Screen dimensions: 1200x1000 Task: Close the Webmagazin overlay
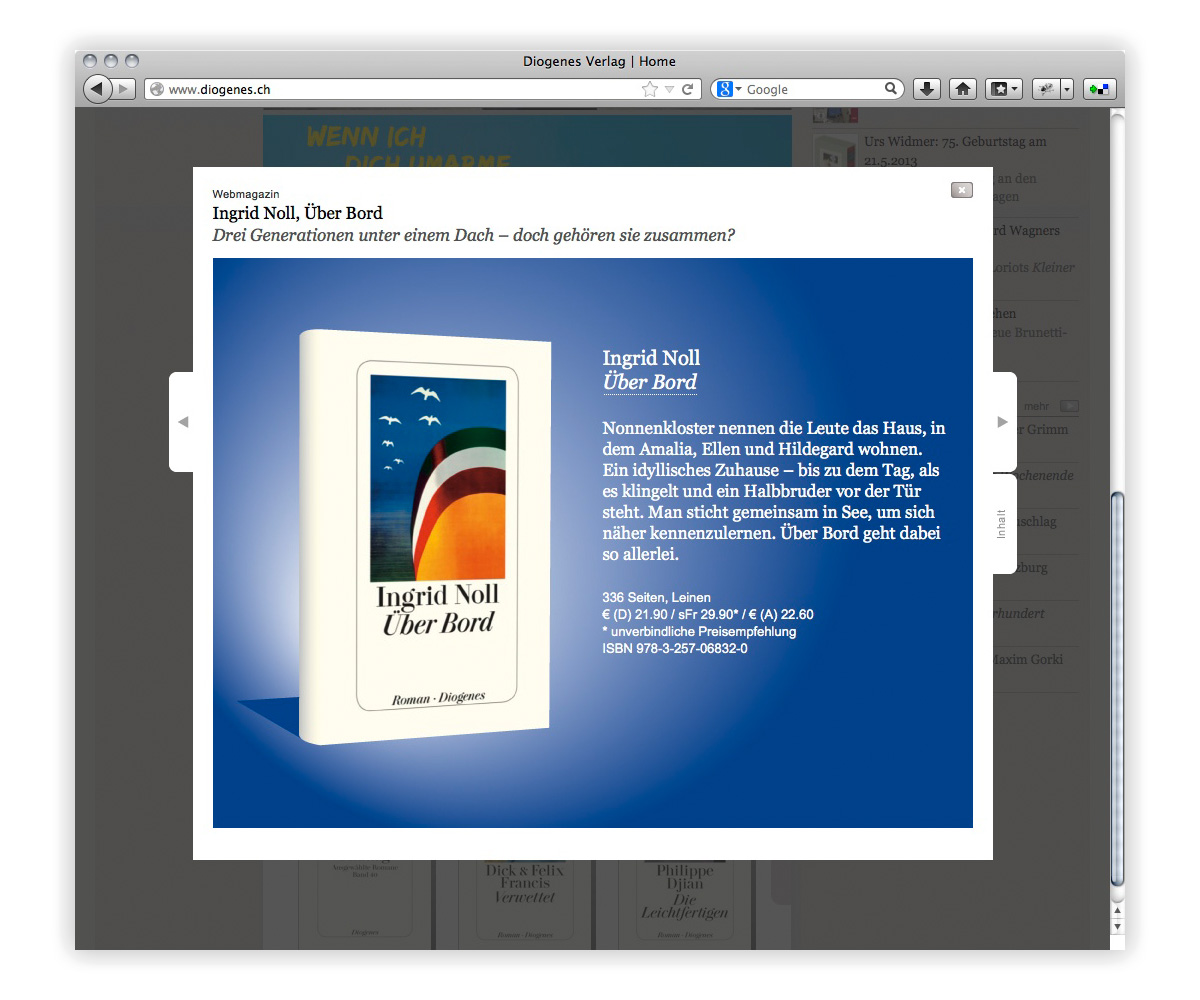tap(961, 190)
